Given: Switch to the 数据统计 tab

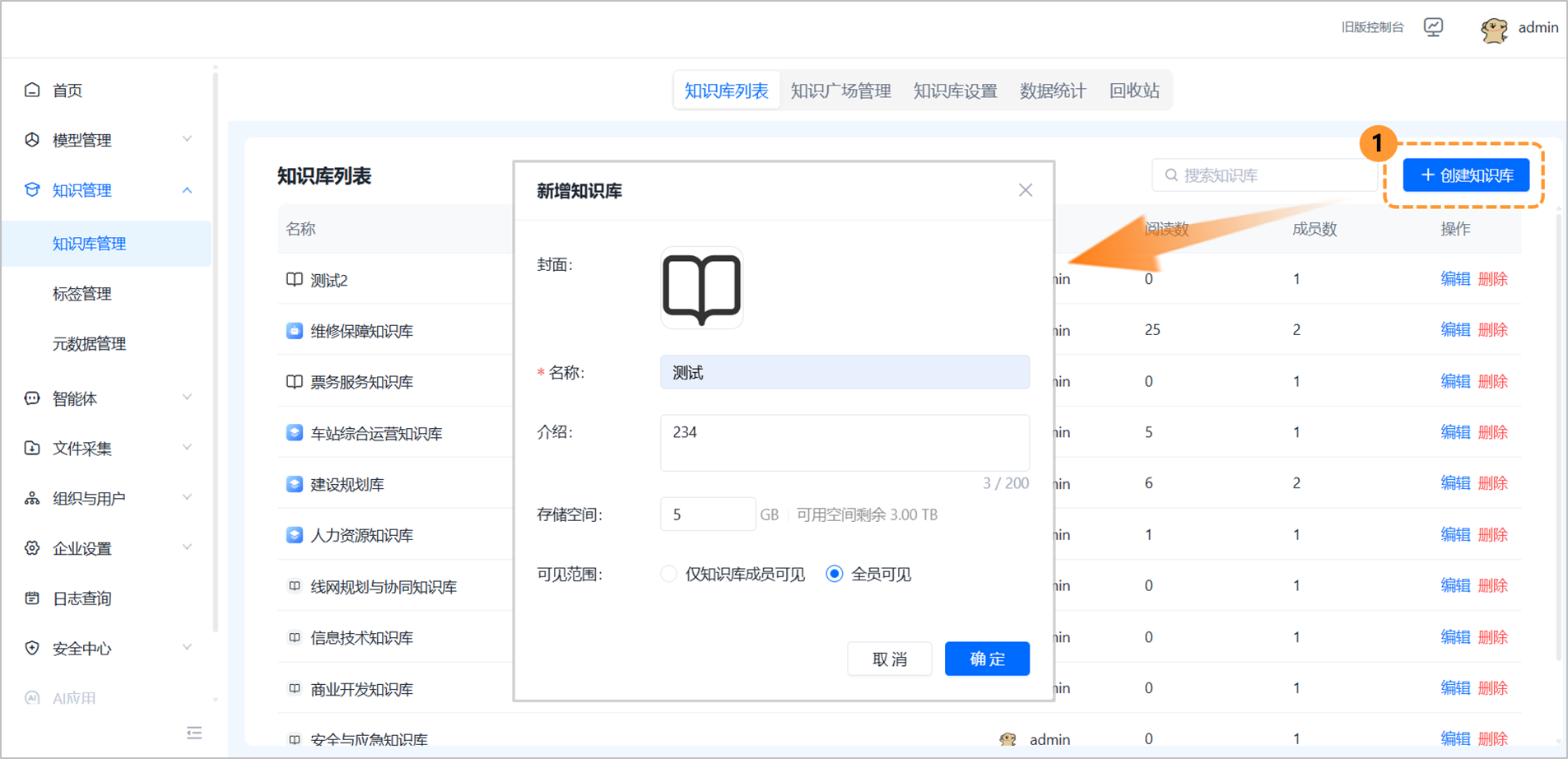Looking at the screenshot, I should point(1052,91).
